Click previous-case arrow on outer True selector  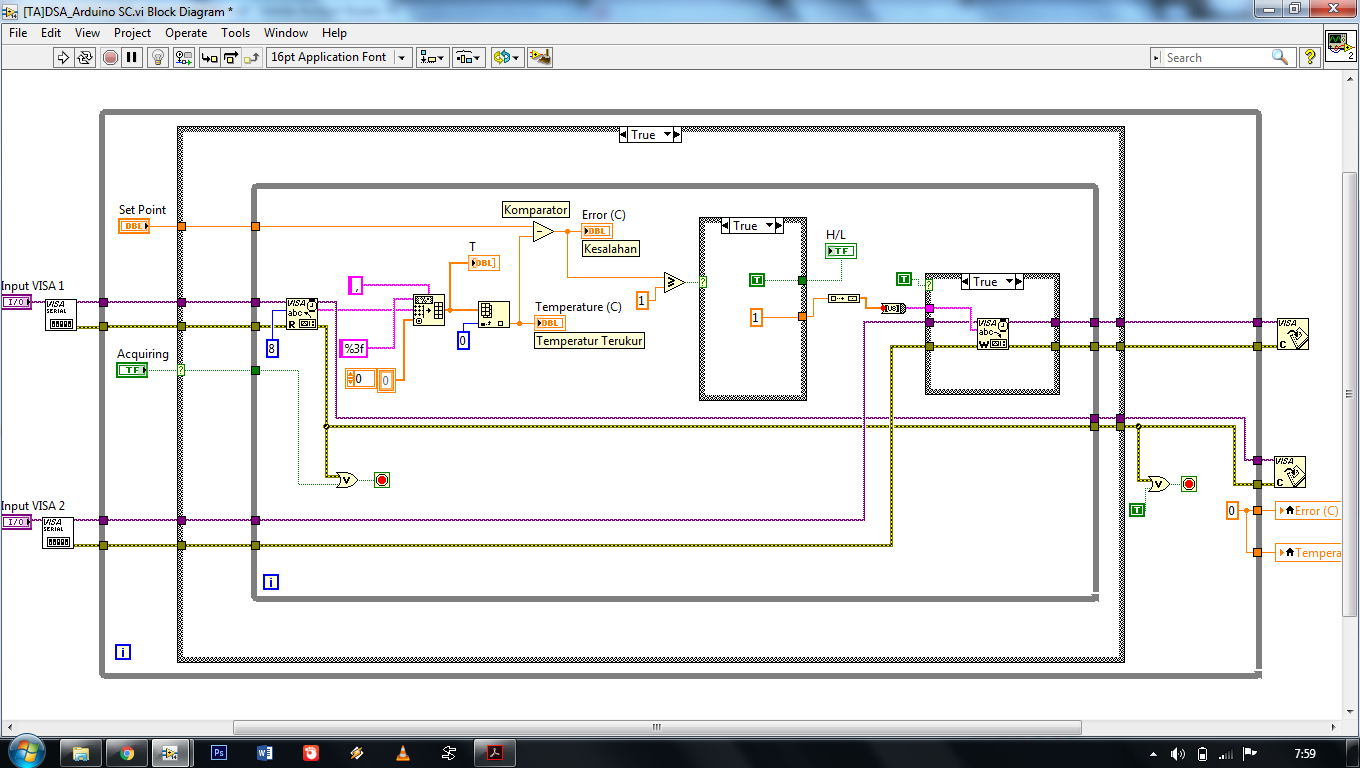625,135
